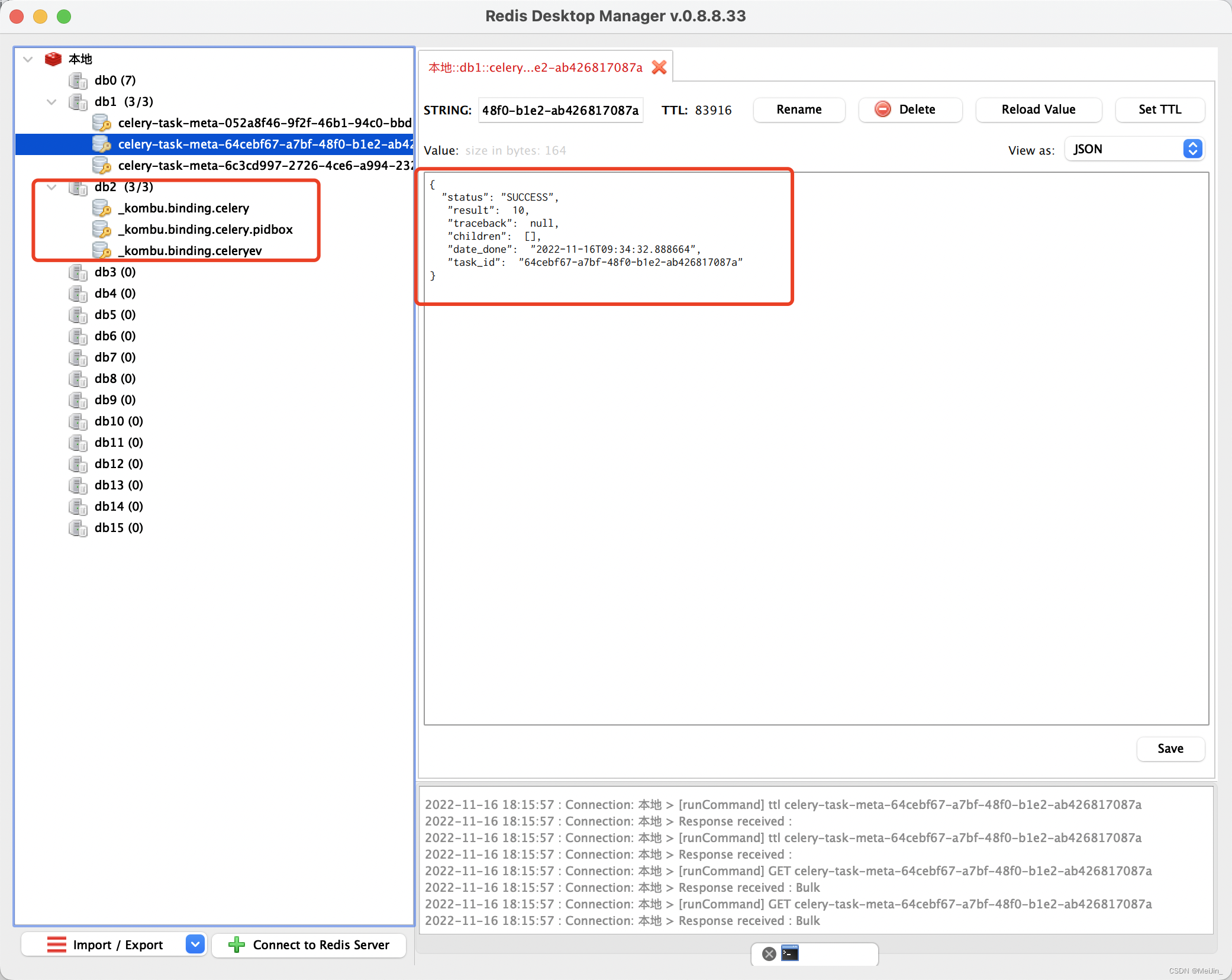
Task: Click key icon of celery-task-meta-052a8f46
Action: (x=102, y=122)
